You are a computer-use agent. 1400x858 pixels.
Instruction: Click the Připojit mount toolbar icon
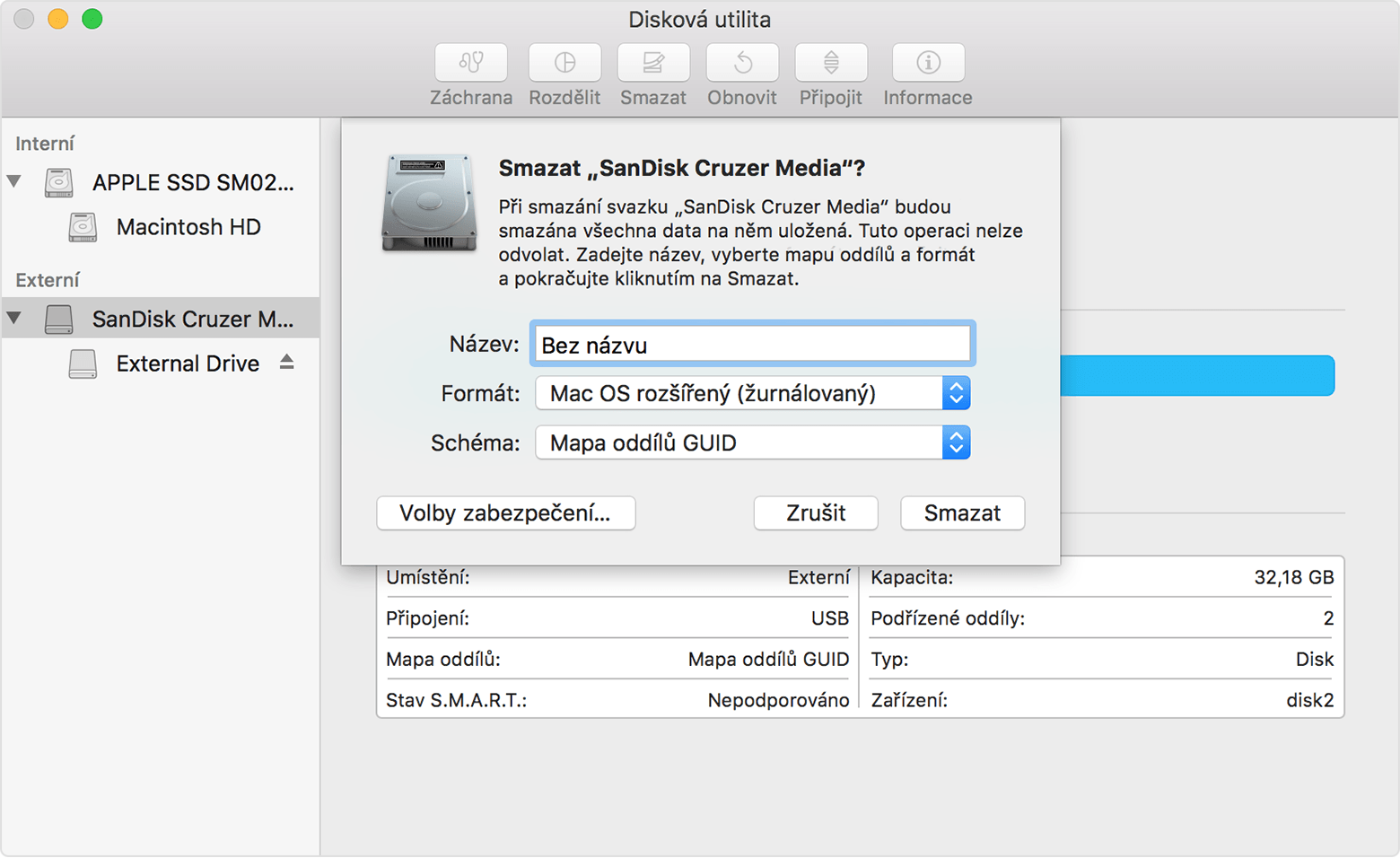tap(831, 63)
